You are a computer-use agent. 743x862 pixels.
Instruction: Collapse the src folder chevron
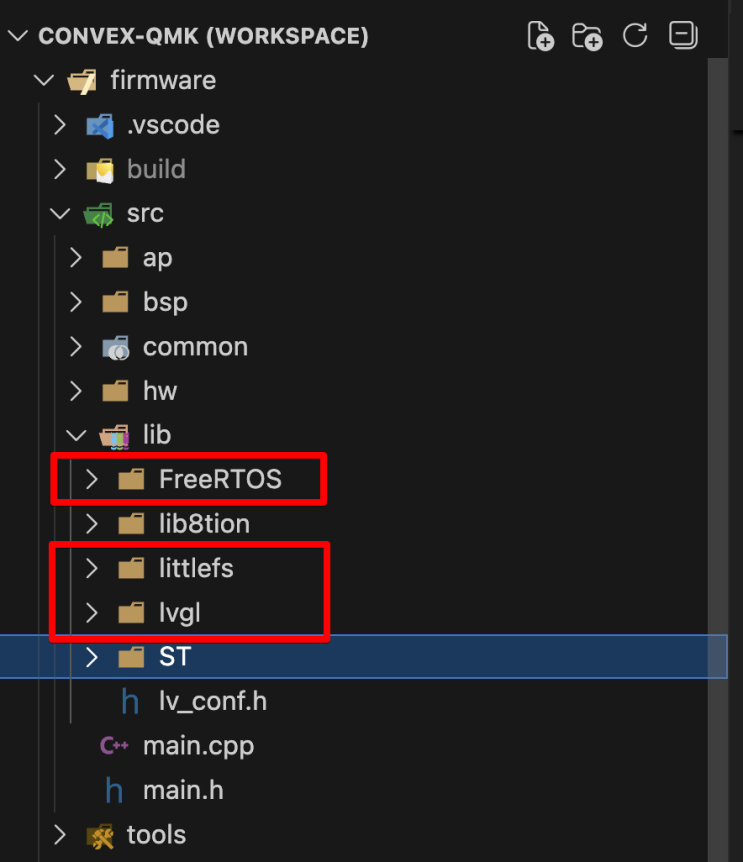[60, 214]
